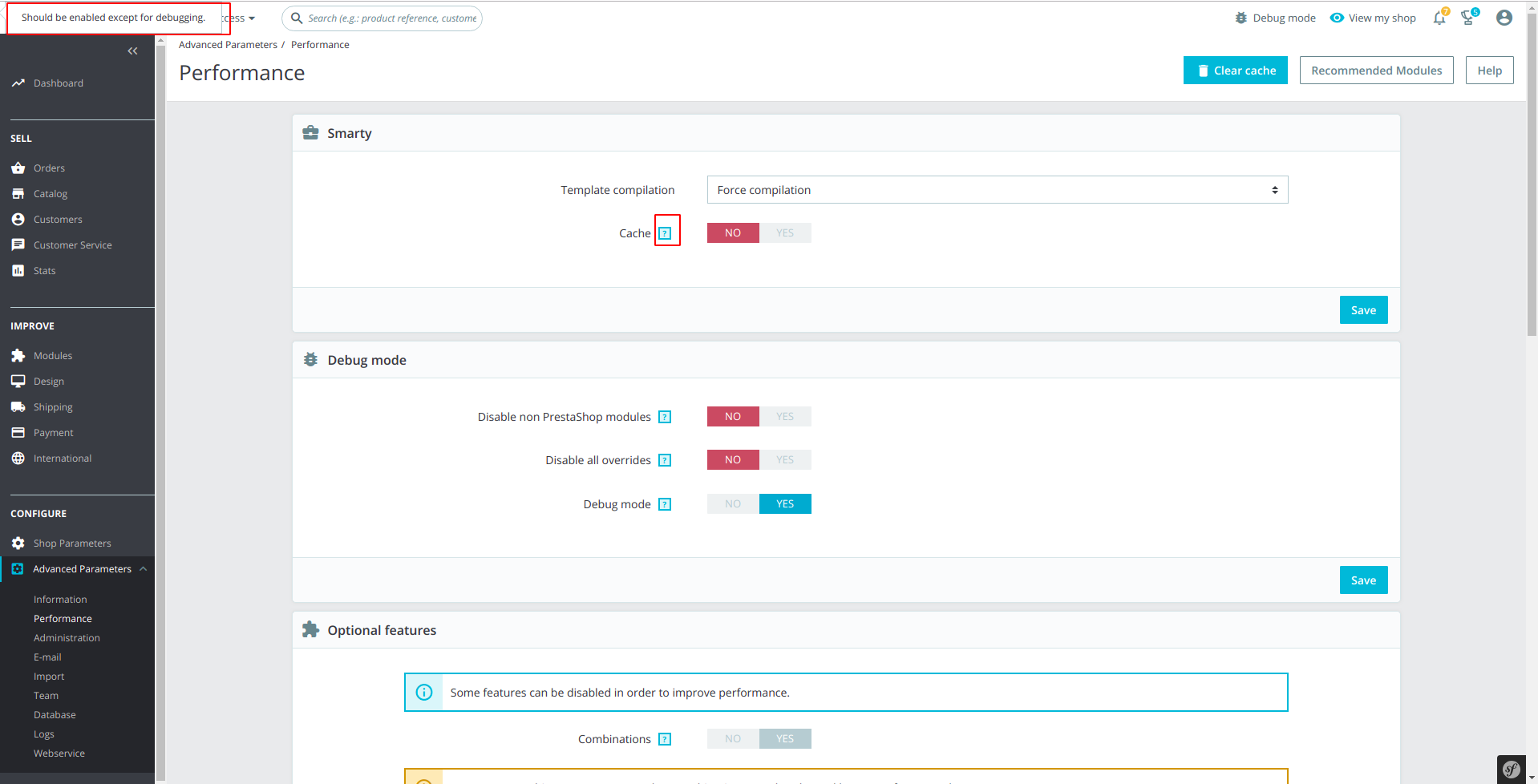Click the Help button
Screen dimensions: 1538x784
[1490, 71]
